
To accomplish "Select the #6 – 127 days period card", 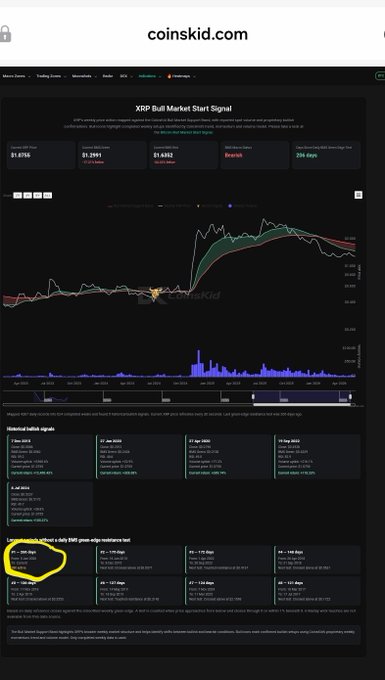I will [x=139, y=591].
